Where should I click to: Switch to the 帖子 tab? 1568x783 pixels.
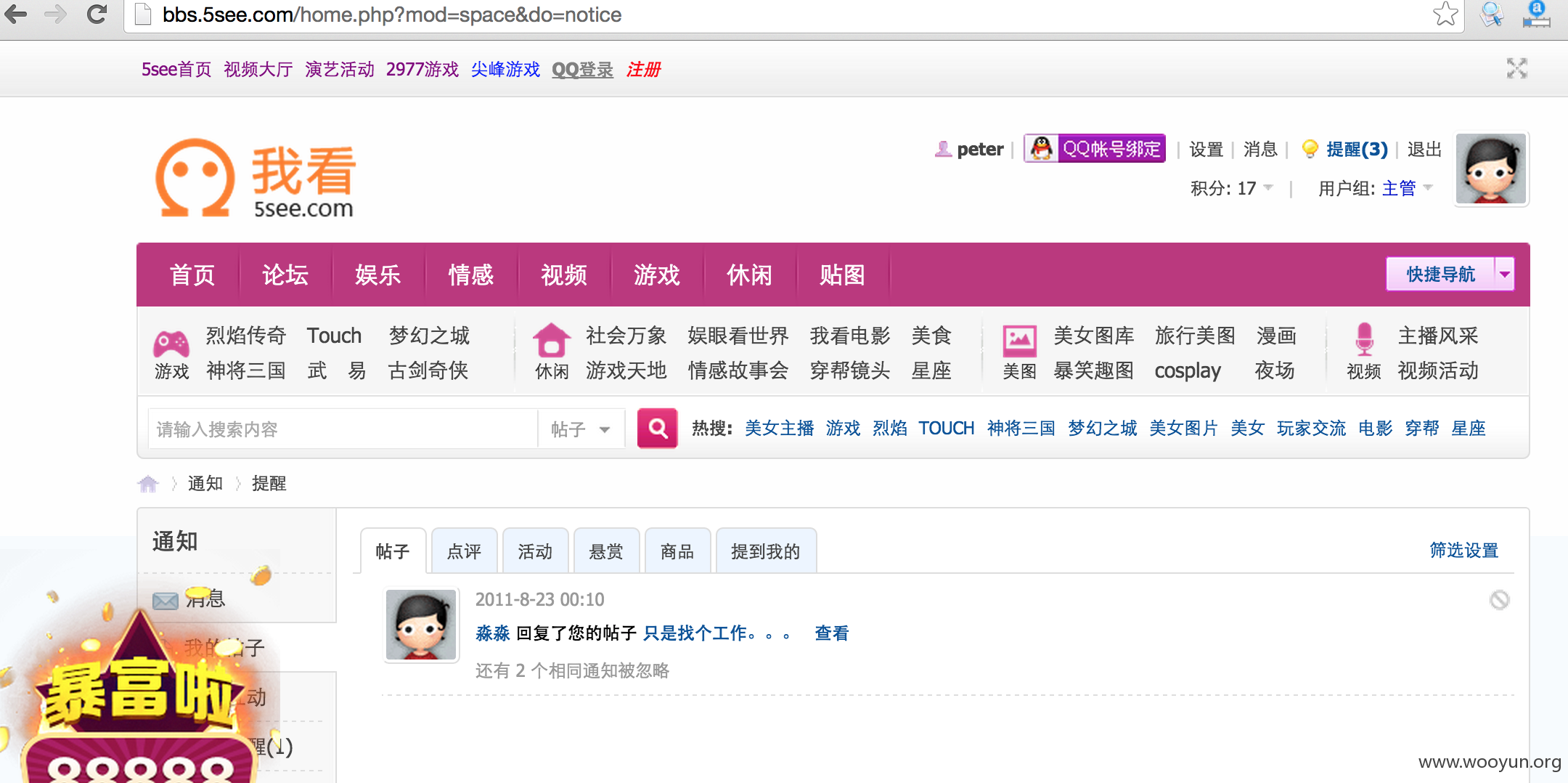pyautogui.click(x=393, y=551)
